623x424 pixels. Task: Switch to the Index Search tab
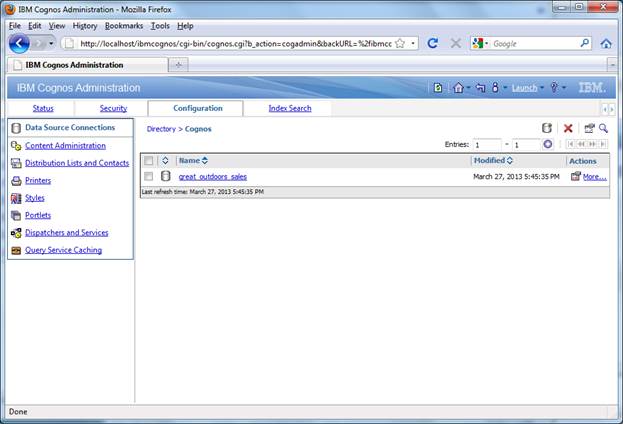(290, 108)
